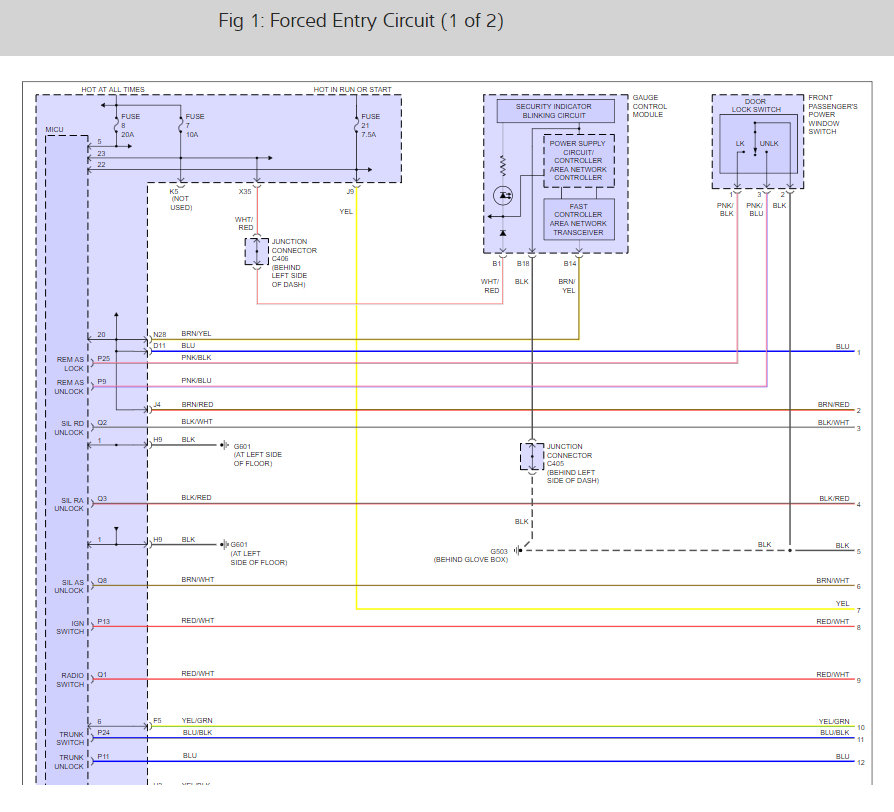
Task: Select the Fuse 21 7.5A symbol
Action: pyautogui.click(x=356, y=124)
